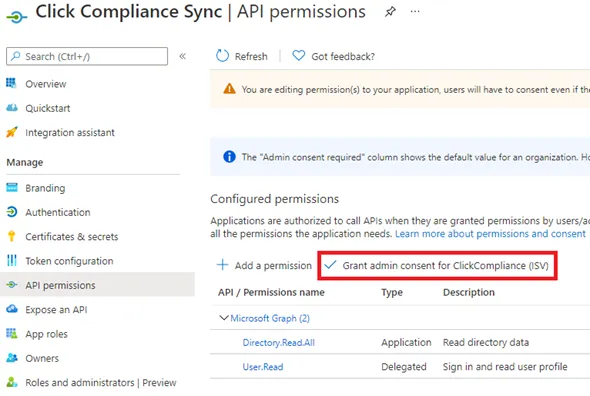Viewport: 590px width, 396px height.
Task: Click the API / Permissions name column header
Action: [x=271, y=292]
